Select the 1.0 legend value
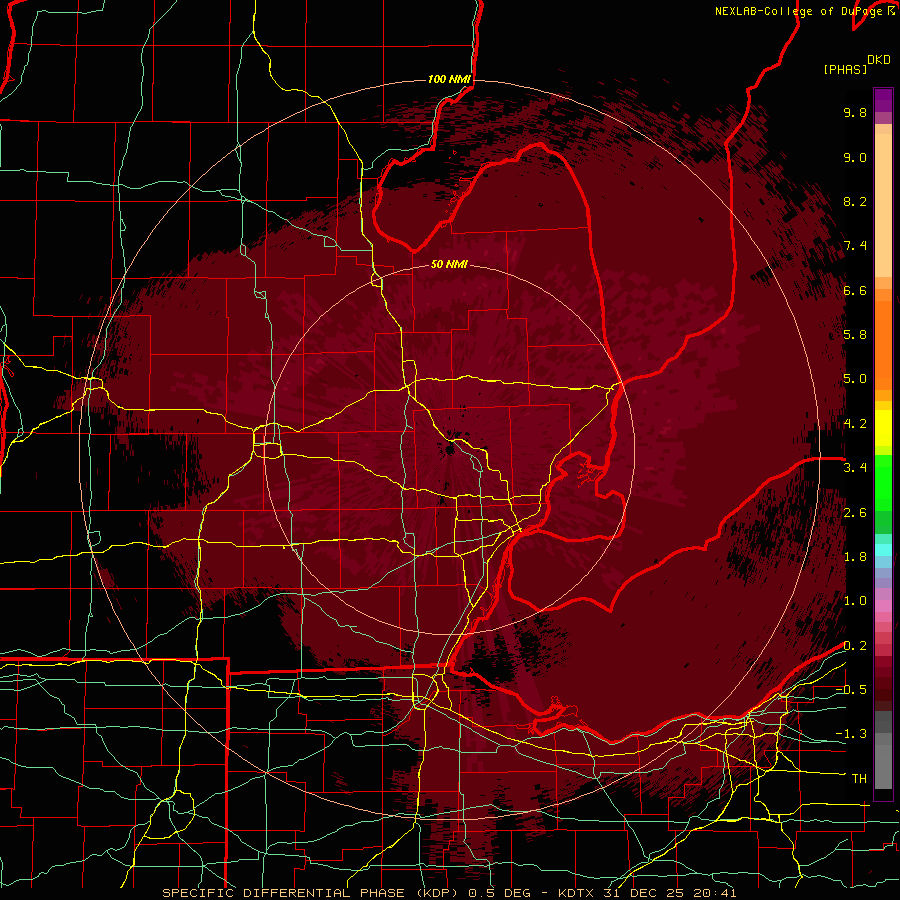Screen dimensions: 900x900 click(855, 601)
